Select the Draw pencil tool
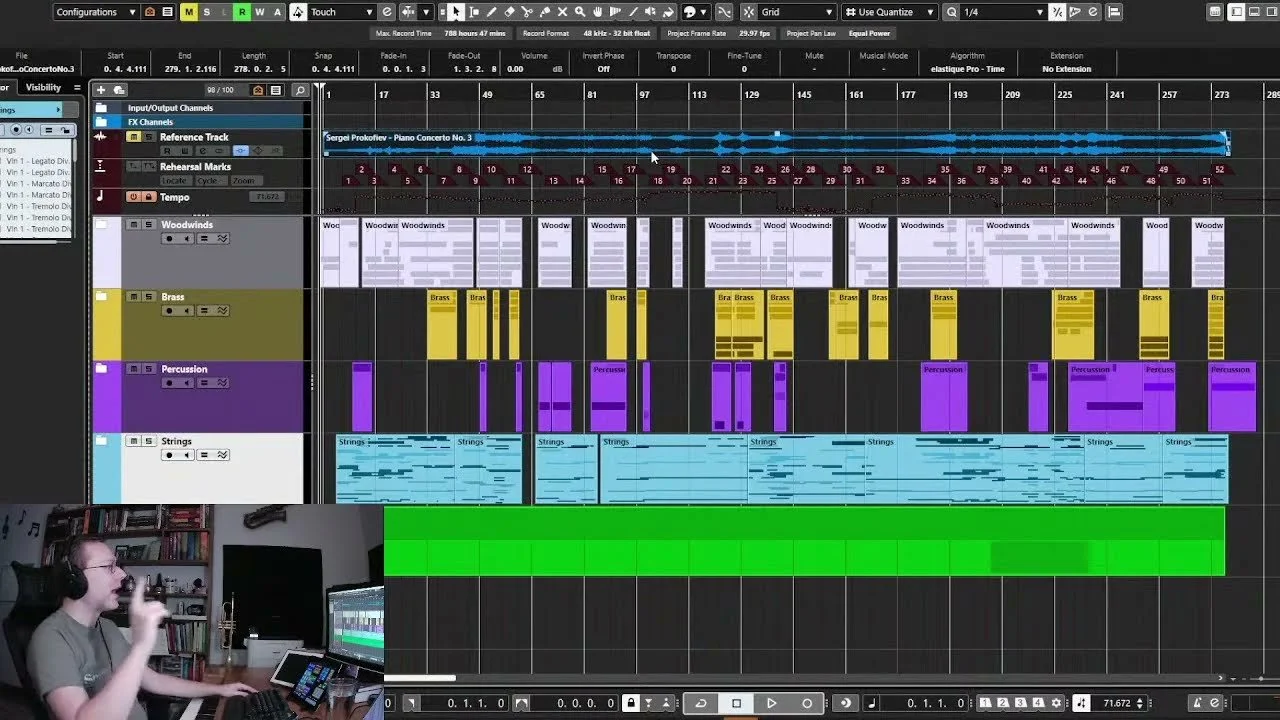 click(492, 11)
